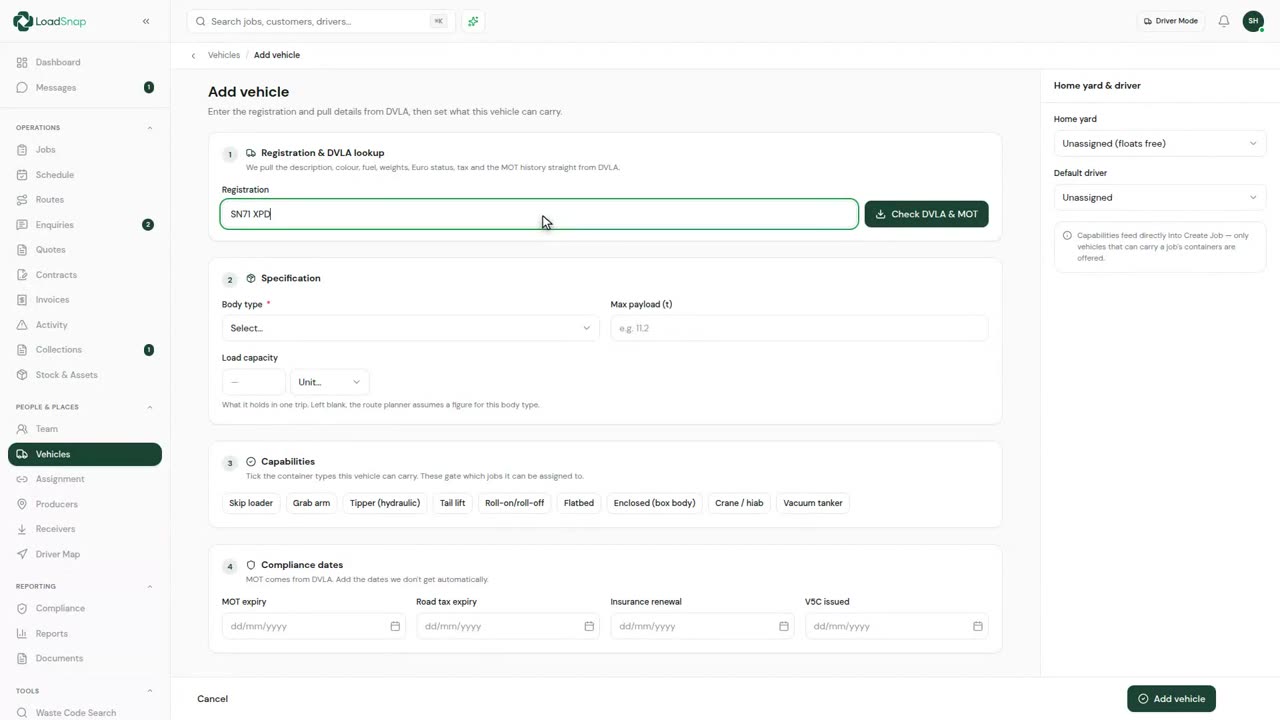Toggle the Roll-on/roll-off capability
1280x720 pixels.
pyautogui.click(x=514, y=503)
